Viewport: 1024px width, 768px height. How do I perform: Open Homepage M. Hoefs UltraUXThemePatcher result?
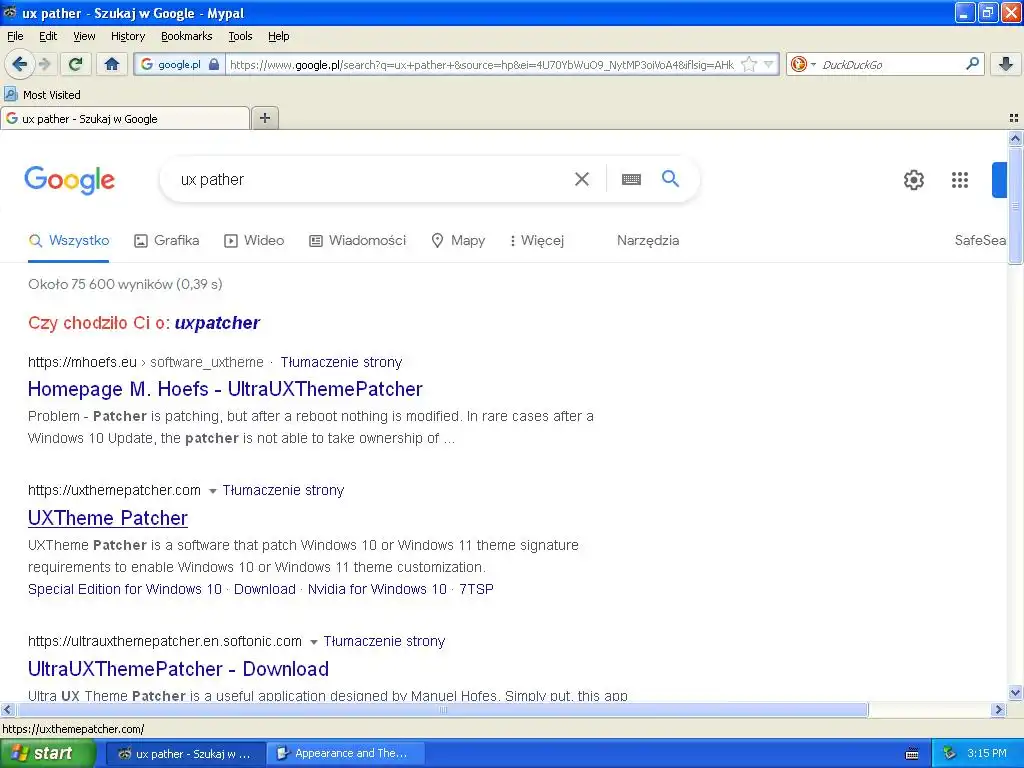(225, 389)
